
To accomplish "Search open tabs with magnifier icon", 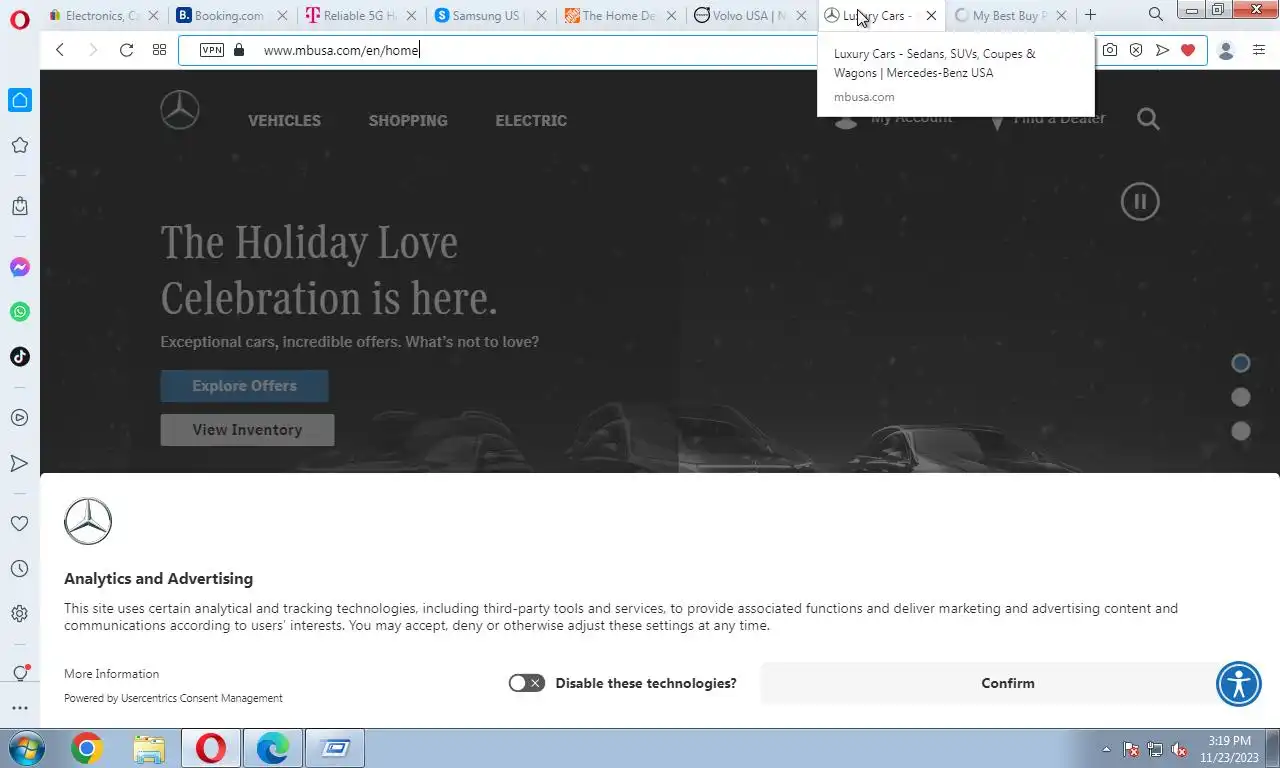I will pyautogui.click(x=1156, y=15).
